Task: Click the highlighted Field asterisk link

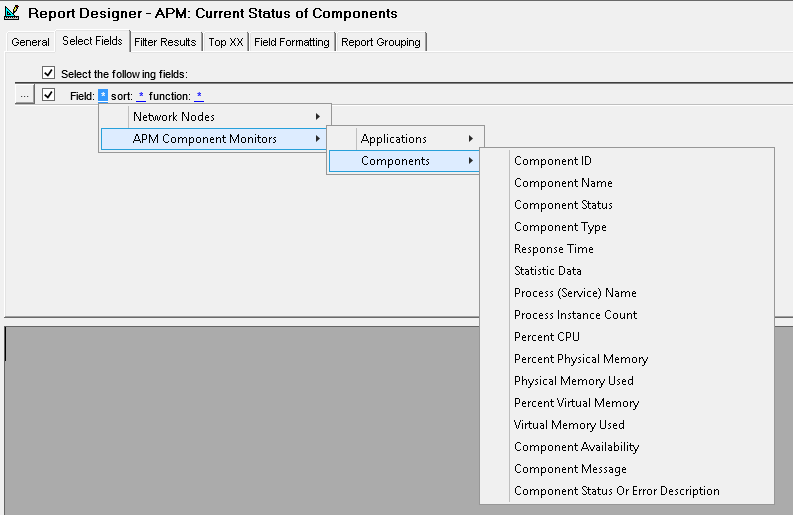Action: coord(103,96)
